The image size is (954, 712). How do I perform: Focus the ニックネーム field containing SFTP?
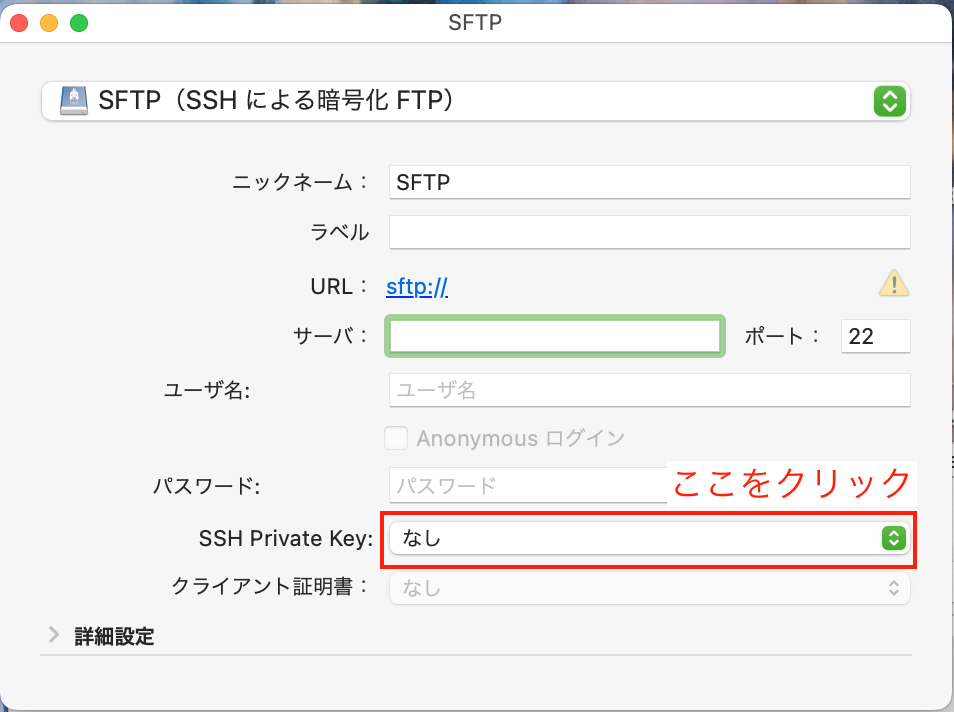pyautogui.click(x=649, y=182)
